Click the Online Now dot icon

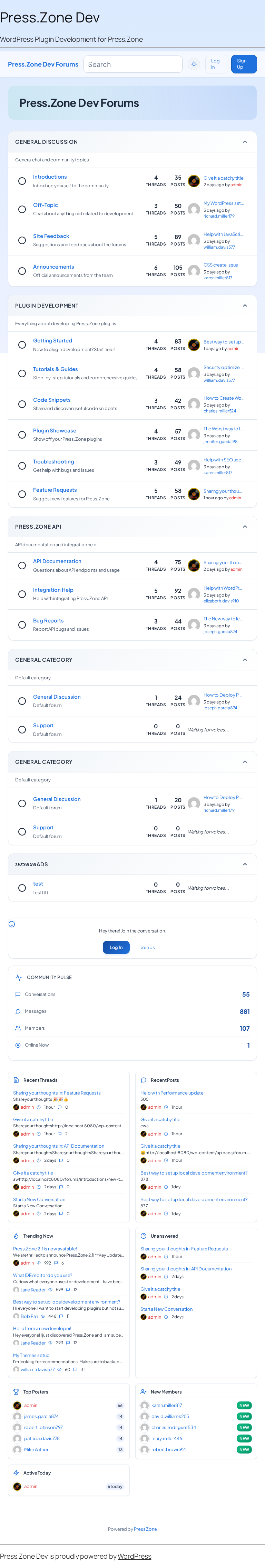pos(18,1045)
